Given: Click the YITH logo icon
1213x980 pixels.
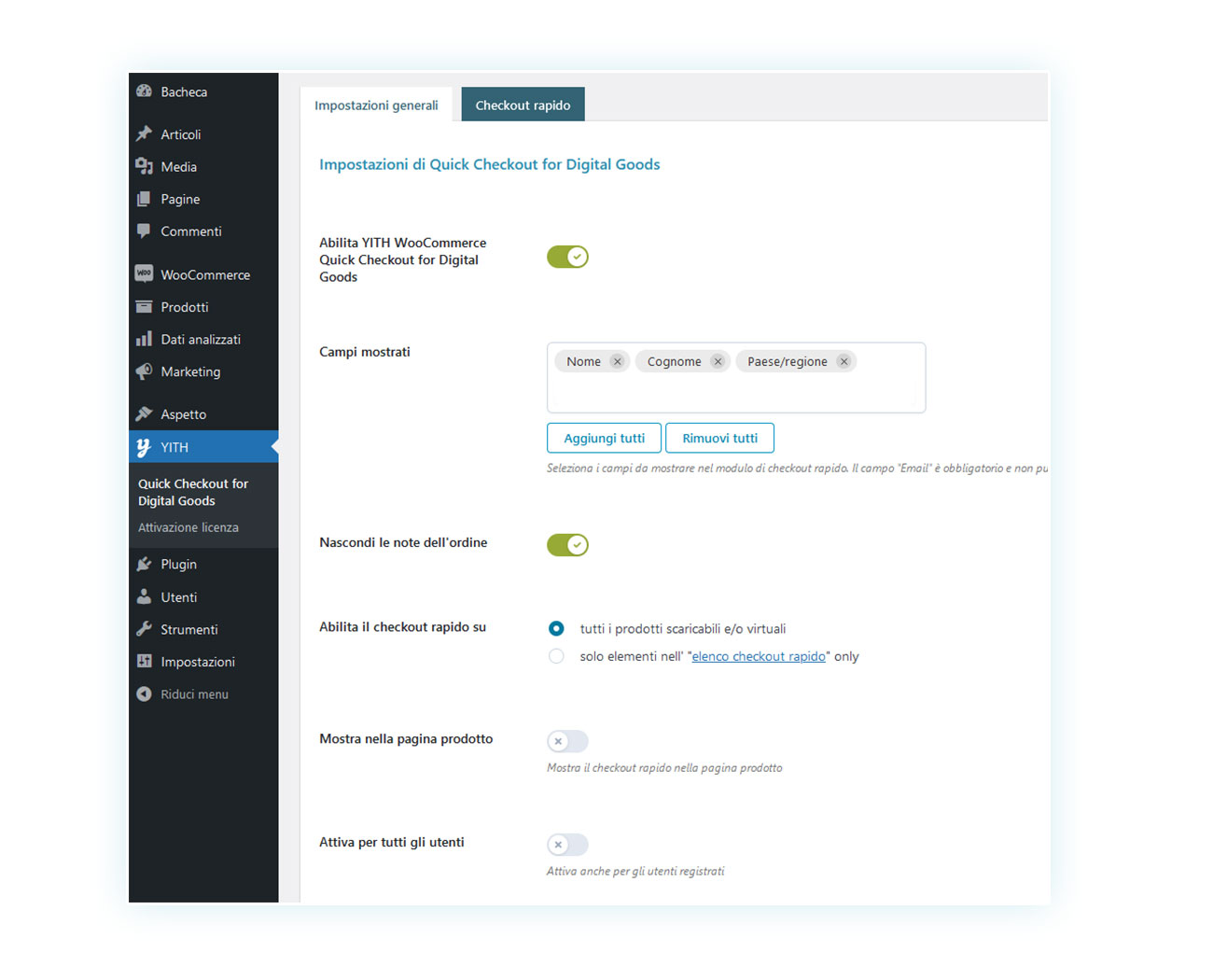Looking at the screenshot, I should 144,447.
